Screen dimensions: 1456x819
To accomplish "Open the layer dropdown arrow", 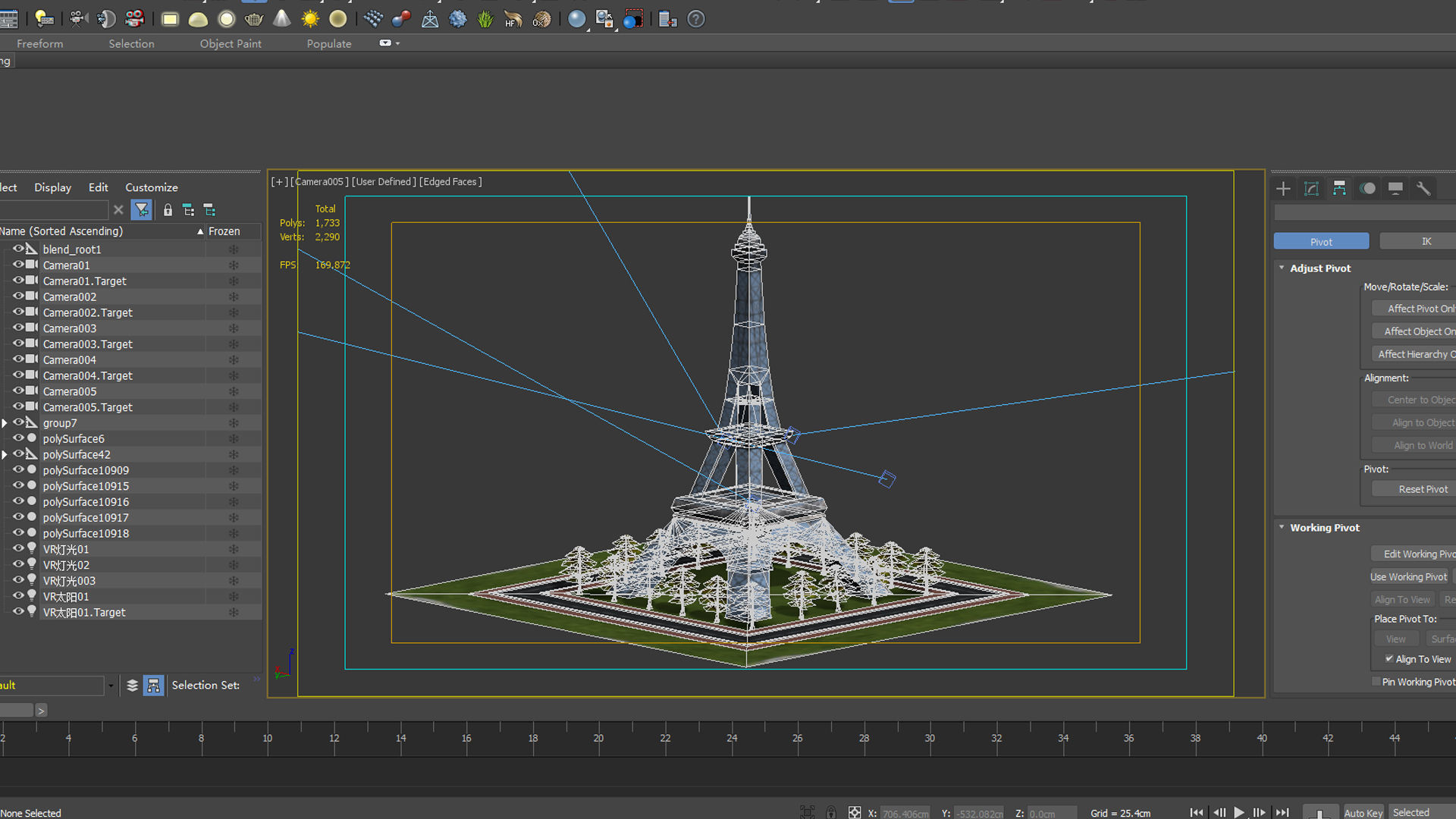I will [111, 686].
